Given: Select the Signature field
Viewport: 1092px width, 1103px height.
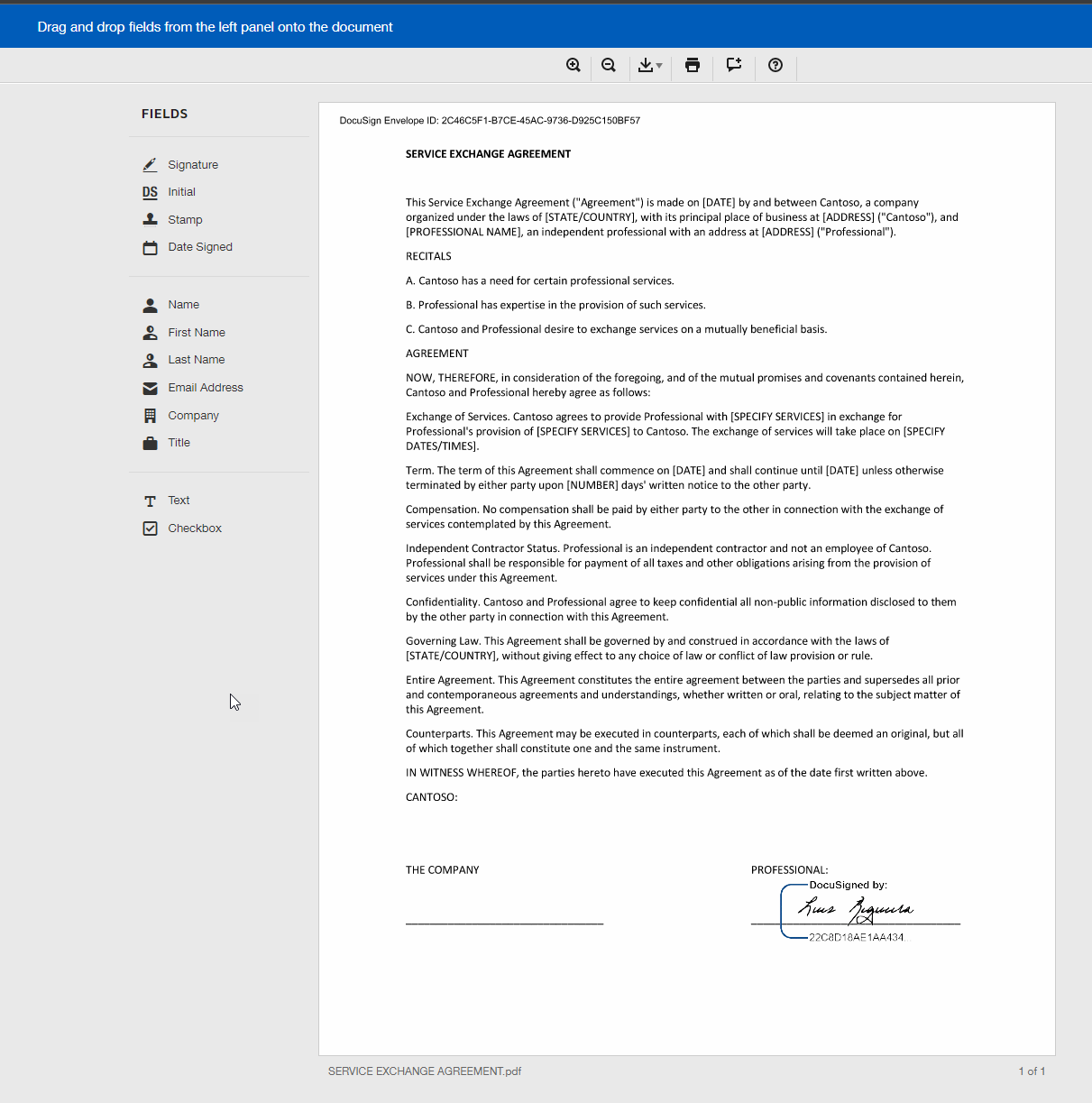Looking at the screenshot, I should tap(192, 165).
